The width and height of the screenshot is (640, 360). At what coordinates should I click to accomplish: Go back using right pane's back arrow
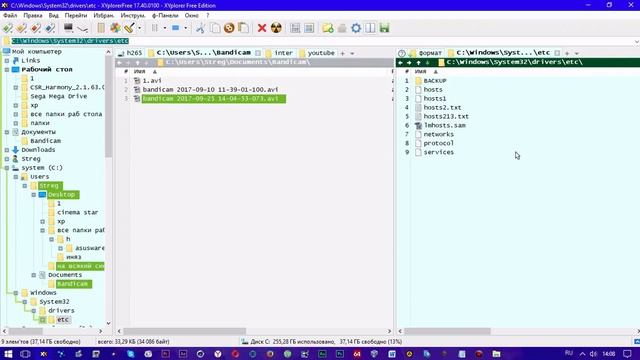click(400, 62)
